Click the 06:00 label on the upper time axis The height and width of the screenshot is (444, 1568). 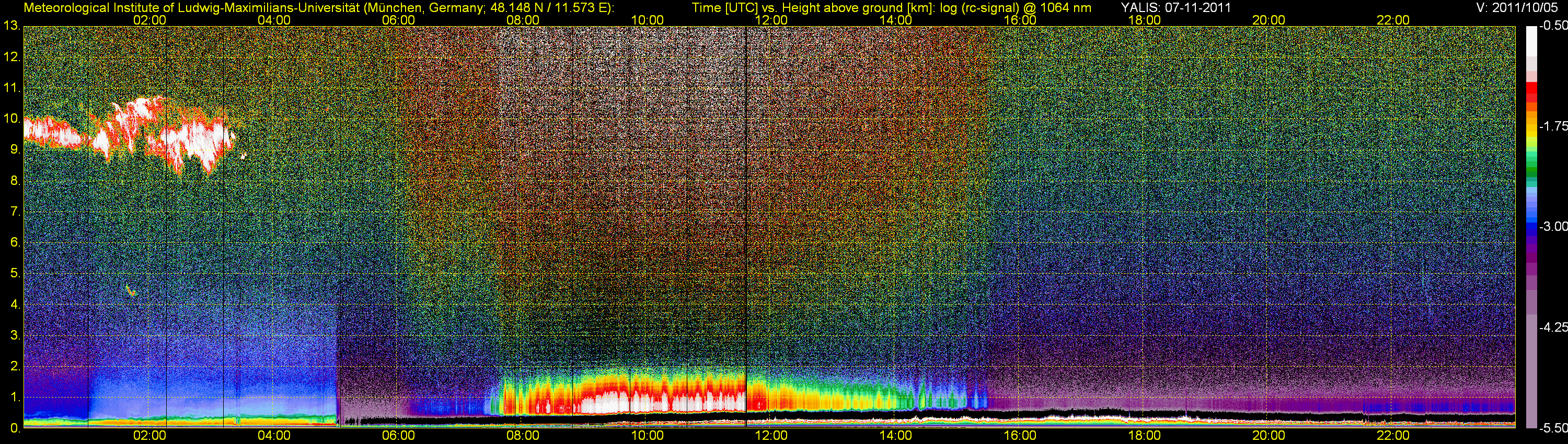(399, 20)
